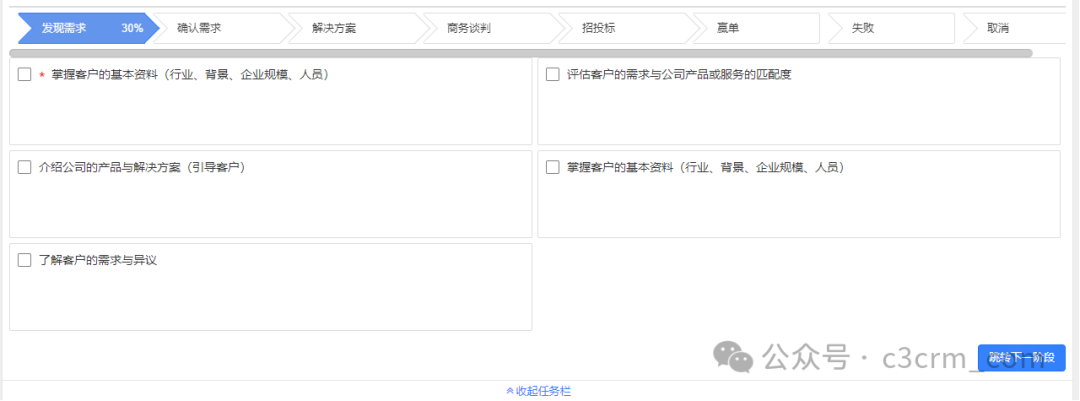Click the 跳转下一阶段 button

1021,358
